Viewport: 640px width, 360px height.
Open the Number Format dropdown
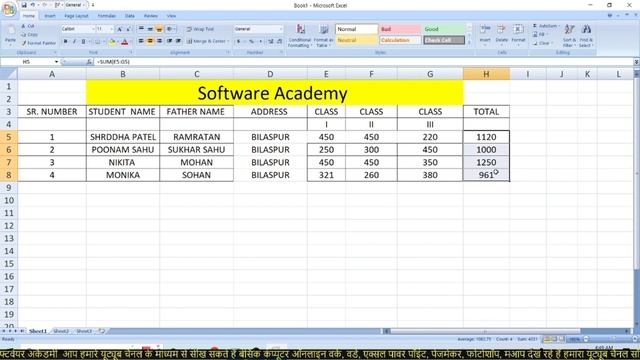tap(281, 29)
